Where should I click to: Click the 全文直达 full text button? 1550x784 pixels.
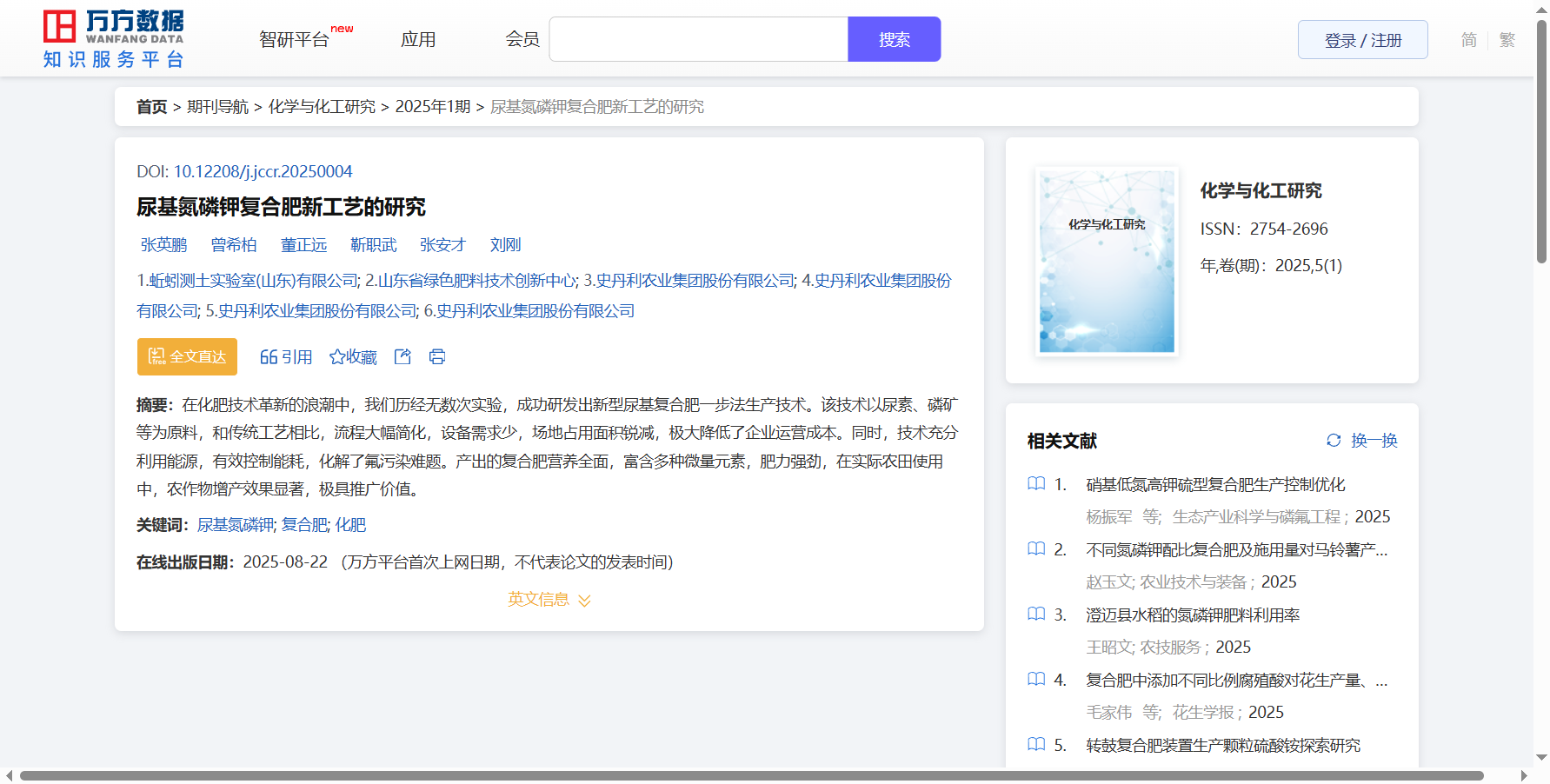click(x=187, y=357)
